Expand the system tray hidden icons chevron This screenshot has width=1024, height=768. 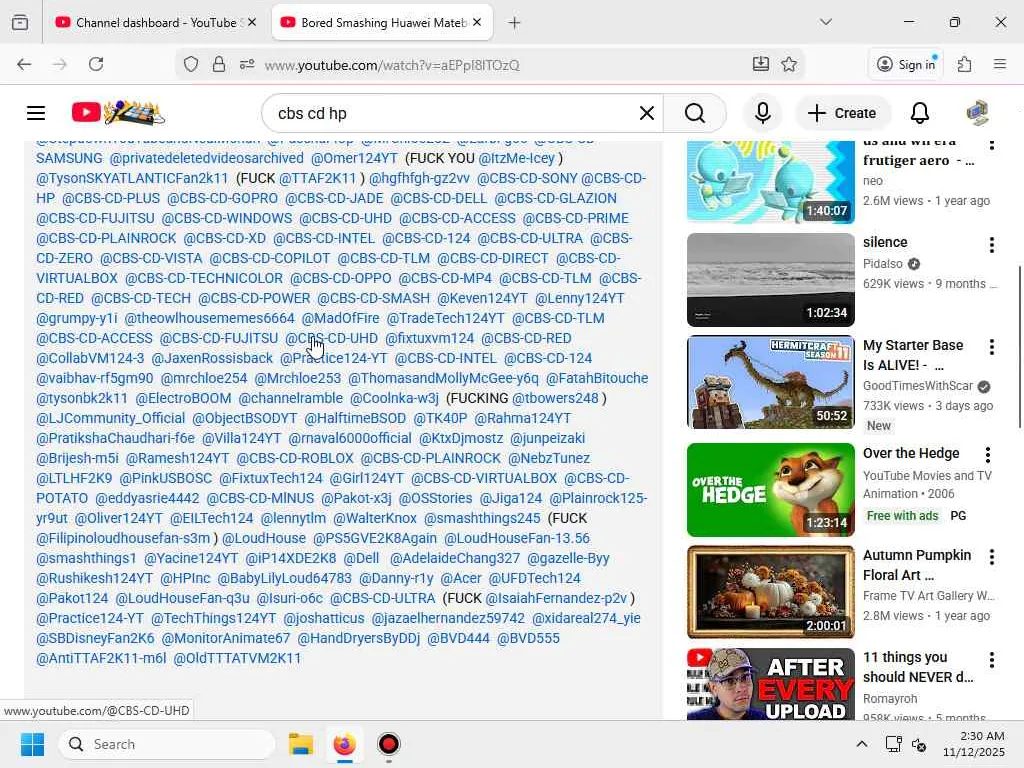tap(861, 744)
